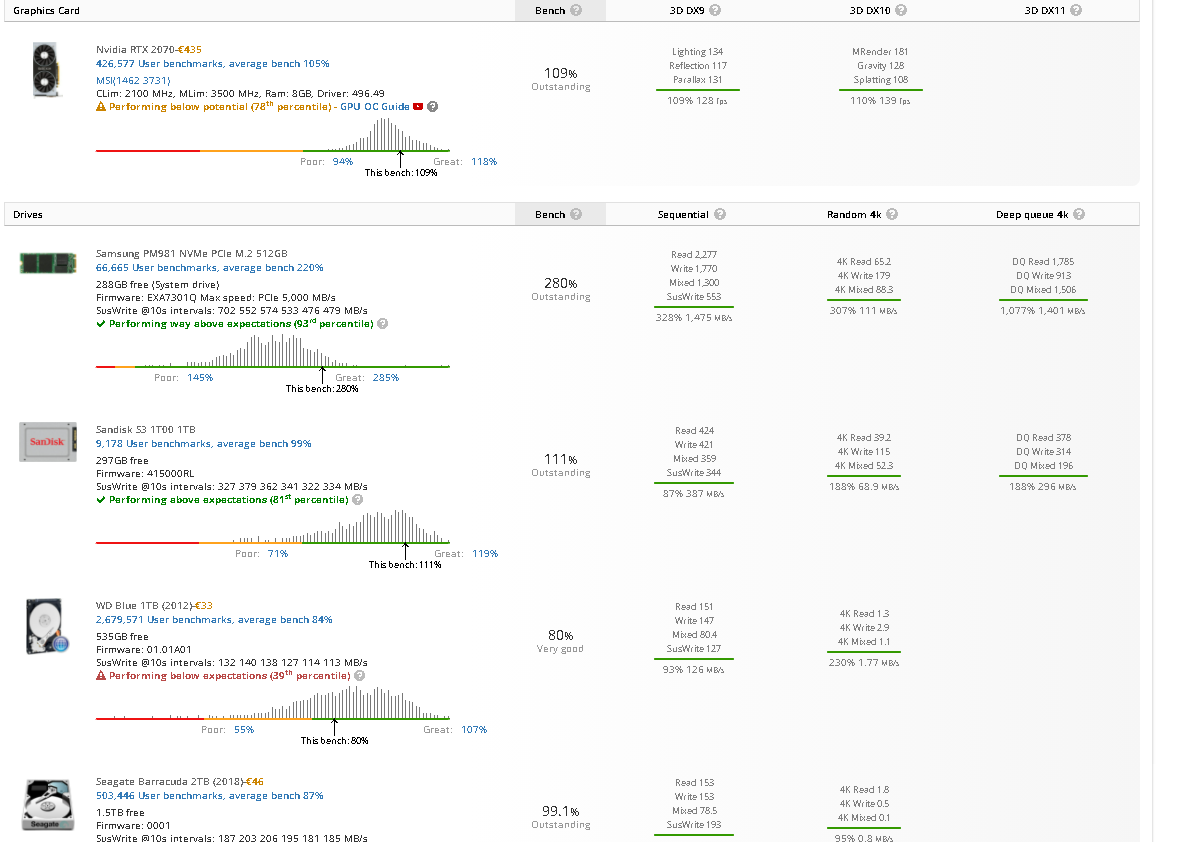Click 111% Outstanding bench score
The width and height of the screenshot is (1197, 842).
(560, 465)
